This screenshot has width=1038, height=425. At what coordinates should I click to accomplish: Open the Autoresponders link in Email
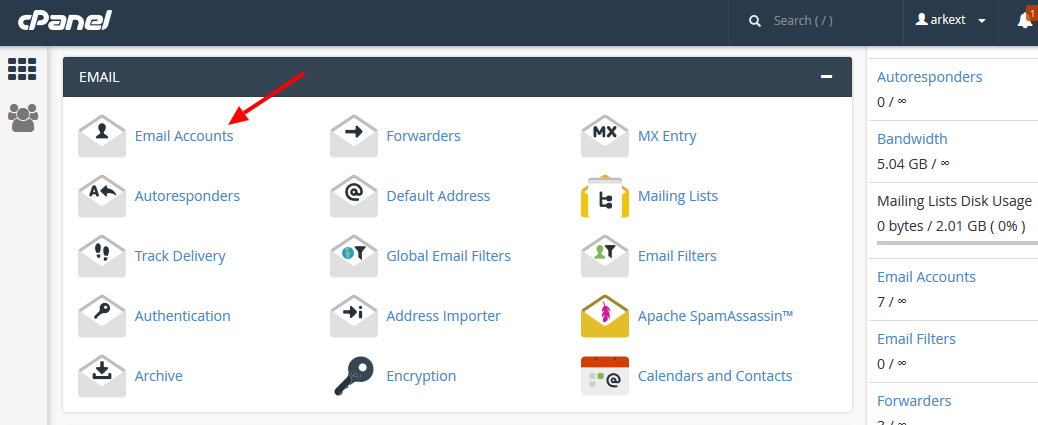coord(187,196)
